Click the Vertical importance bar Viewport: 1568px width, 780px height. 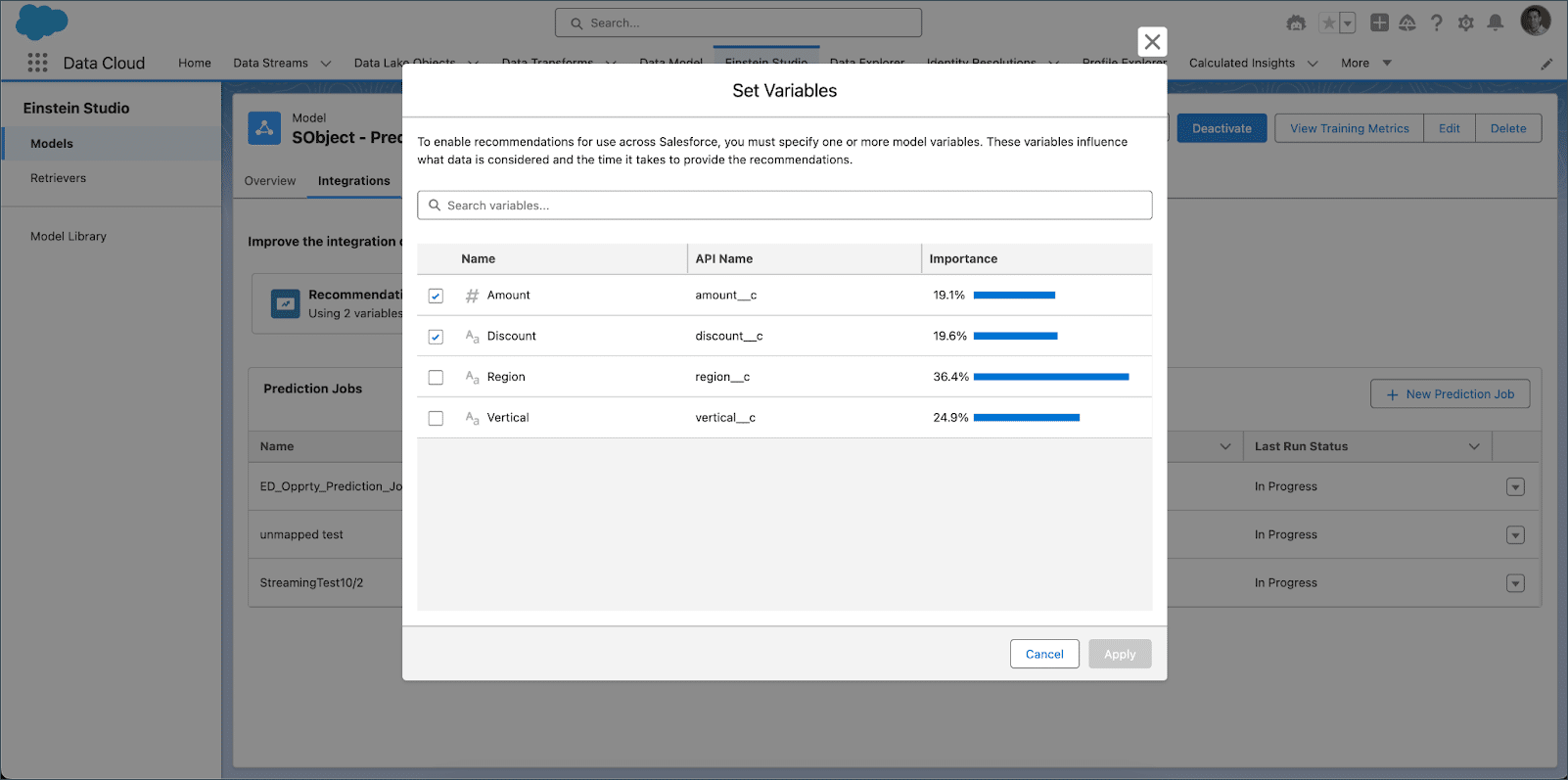coord(1027,418)
